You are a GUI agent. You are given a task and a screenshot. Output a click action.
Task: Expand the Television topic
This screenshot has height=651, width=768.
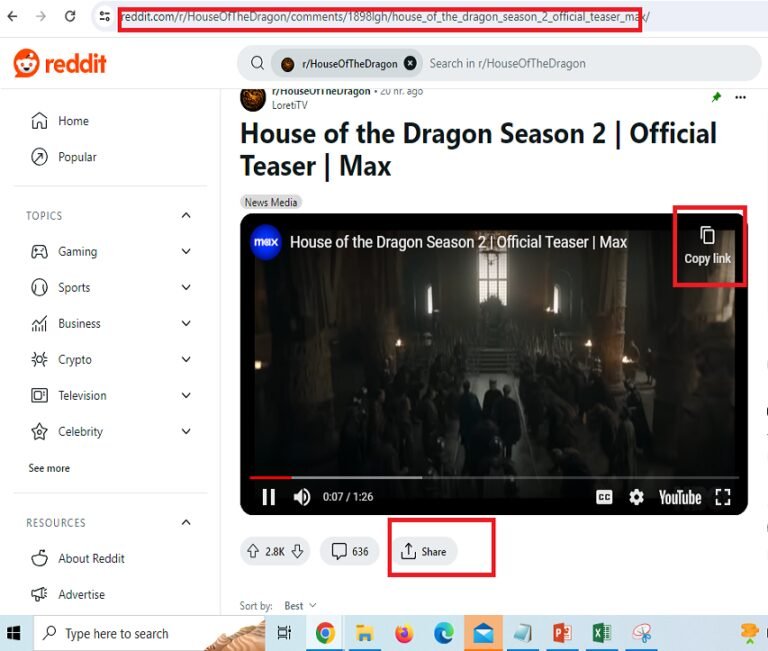coord(186,395)
